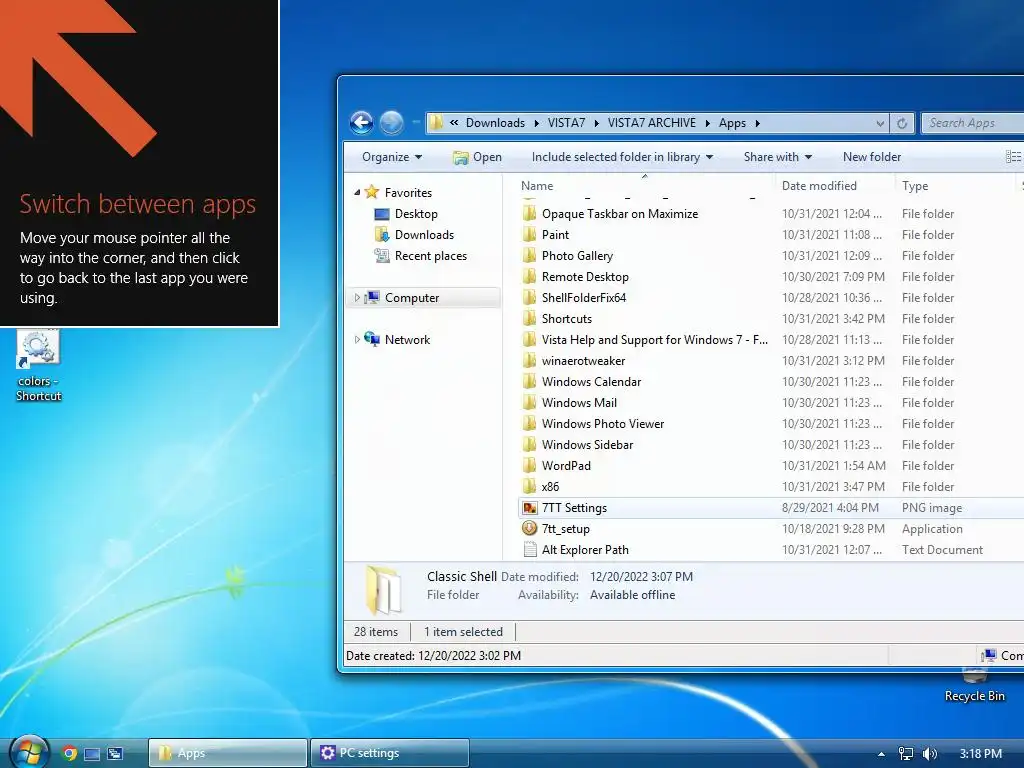Click the Apps breadcrumb segment
The image size is (1024, 768).
coord(732,123)
